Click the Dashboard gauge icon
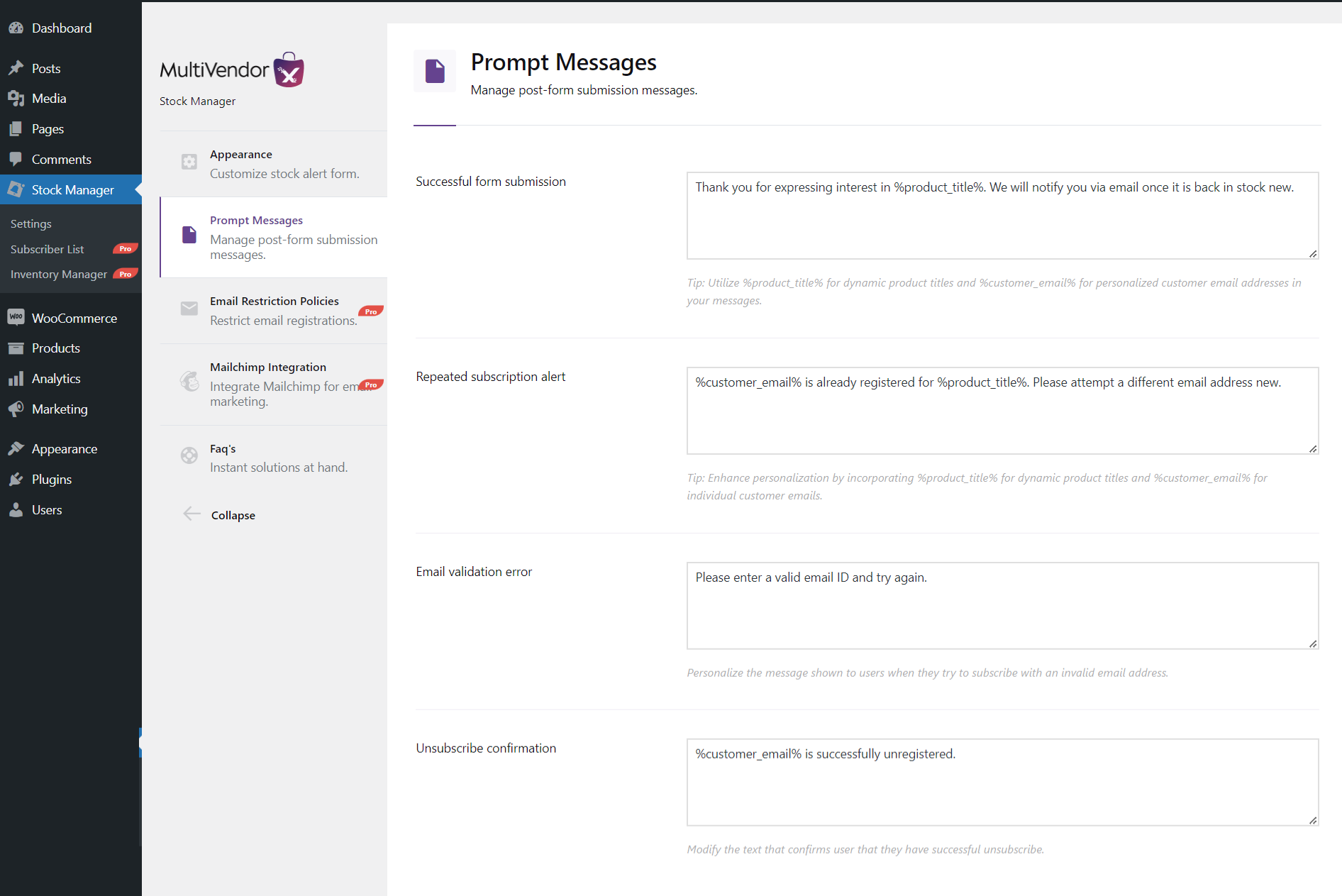The image size is (1342, 896). [x=16, y=28]
